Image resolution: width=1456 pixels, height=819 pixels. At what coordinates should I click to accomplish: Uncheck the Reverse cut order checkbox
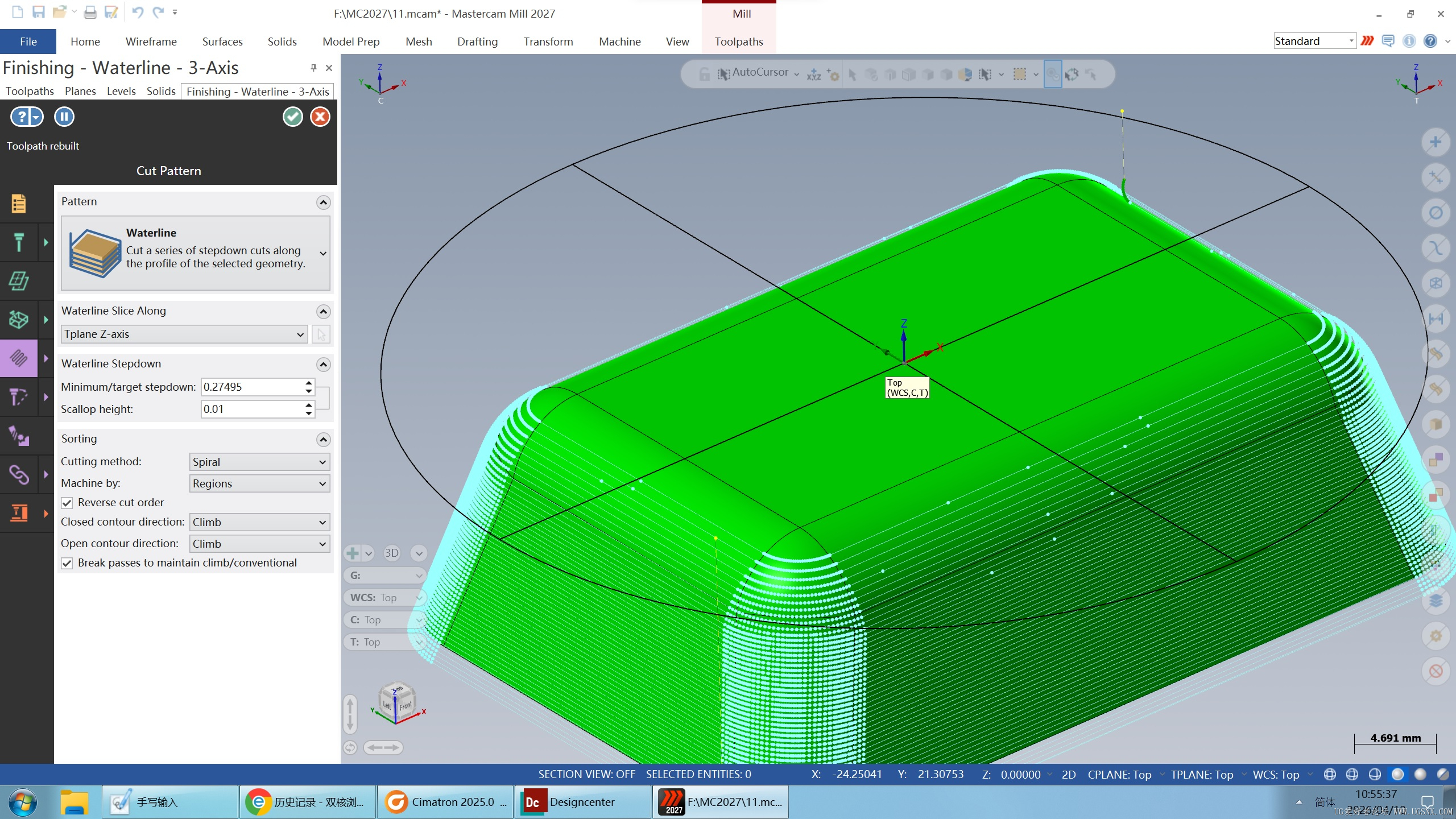click(67, 503)
